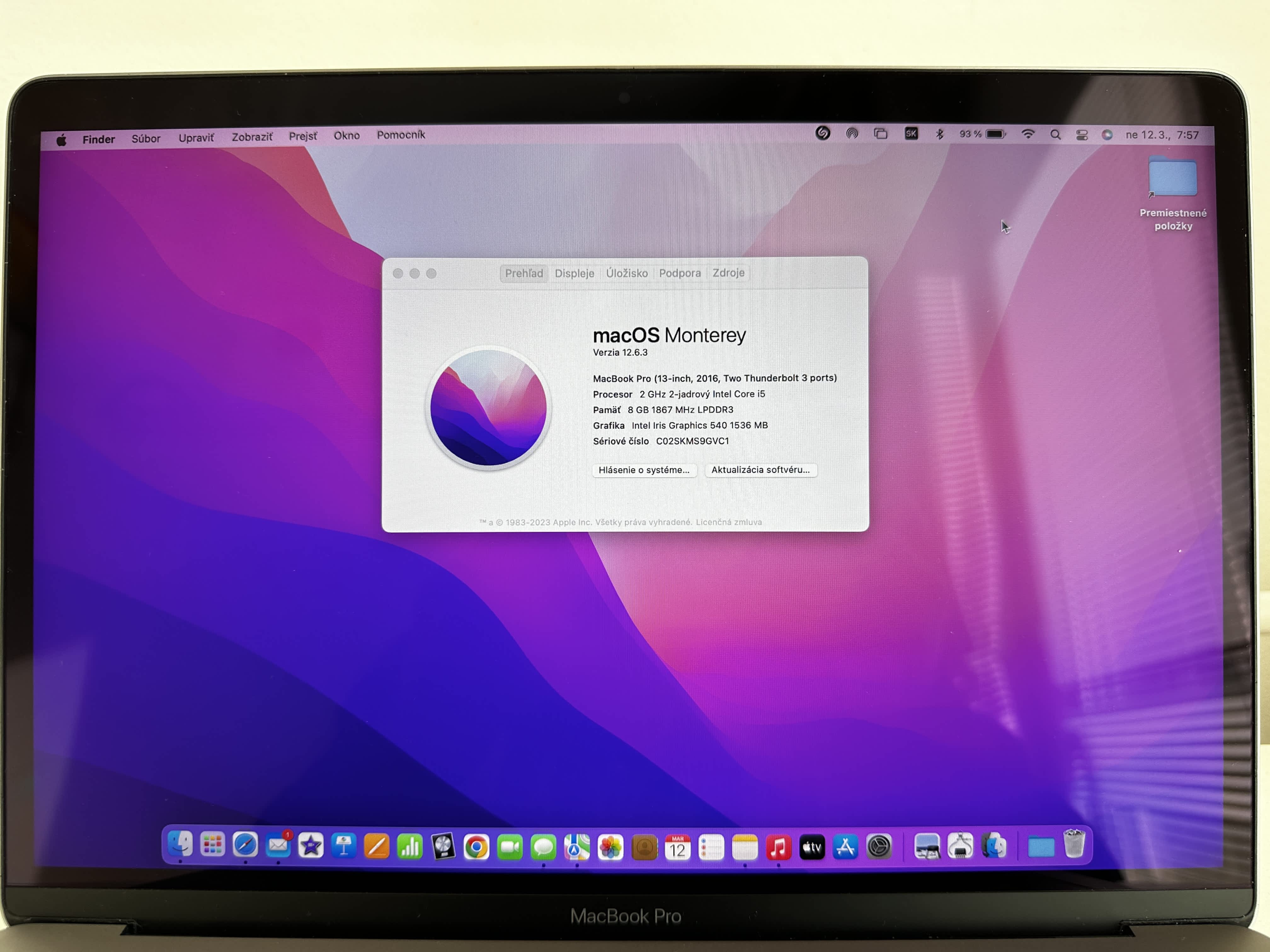Screen dimensions: 1270x952
Task: Click the Licenčná zmluva link
Action: [729, 522]
